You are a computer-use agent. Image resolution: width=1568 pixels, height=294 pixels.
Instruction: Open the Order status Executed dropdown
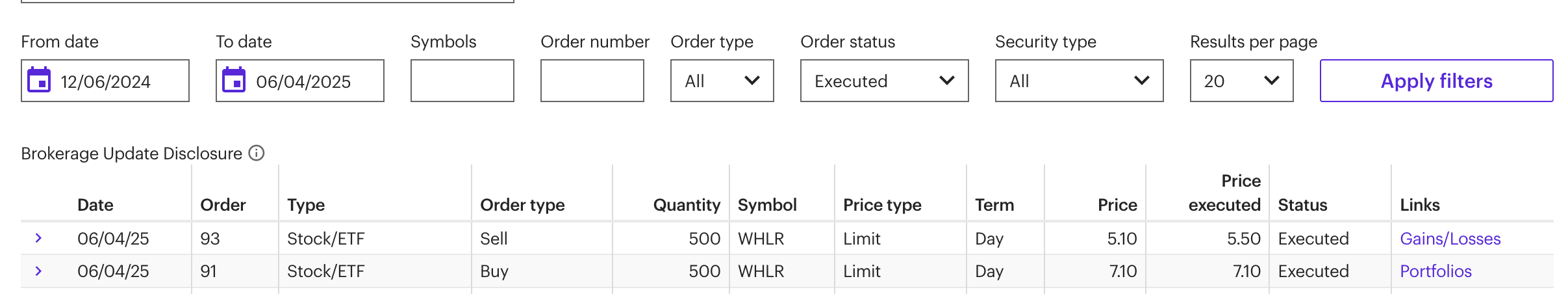884,81
